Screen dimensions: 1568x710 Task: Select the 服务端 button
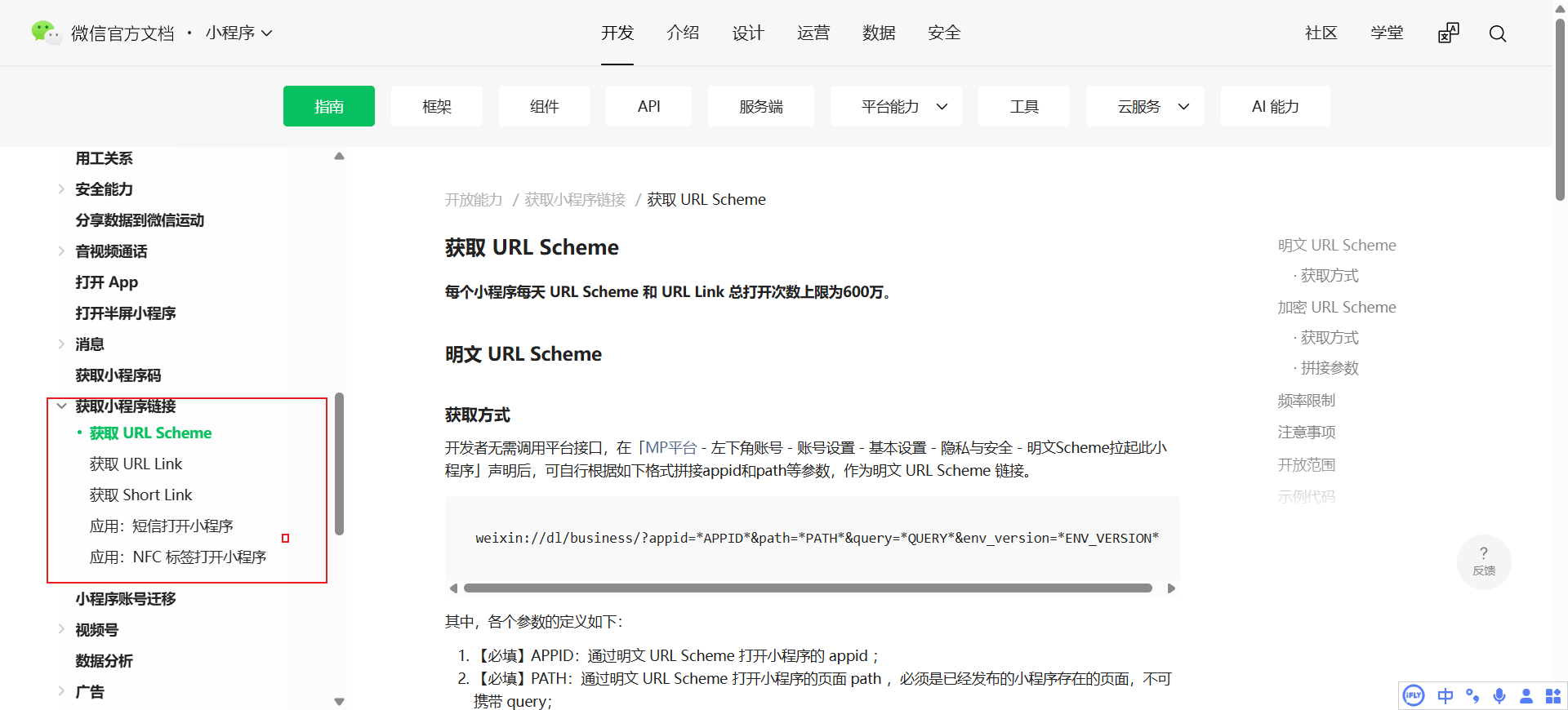point(761,106)
